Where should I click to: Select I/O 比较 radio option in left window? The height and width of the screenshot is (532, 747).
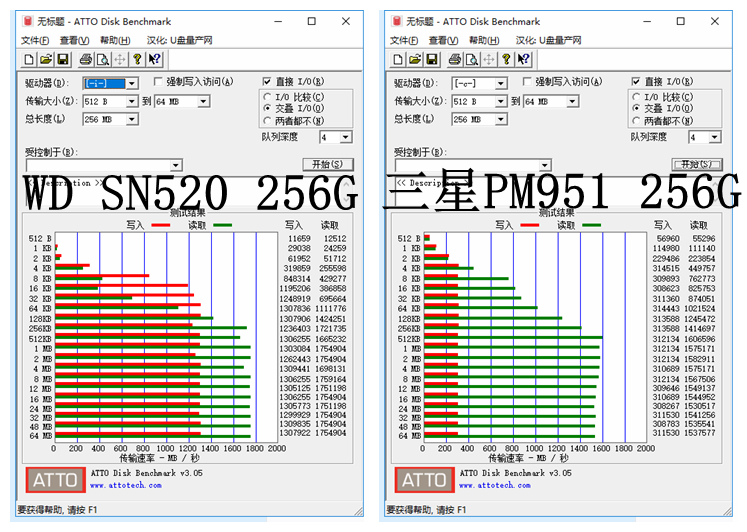[267, 97]
